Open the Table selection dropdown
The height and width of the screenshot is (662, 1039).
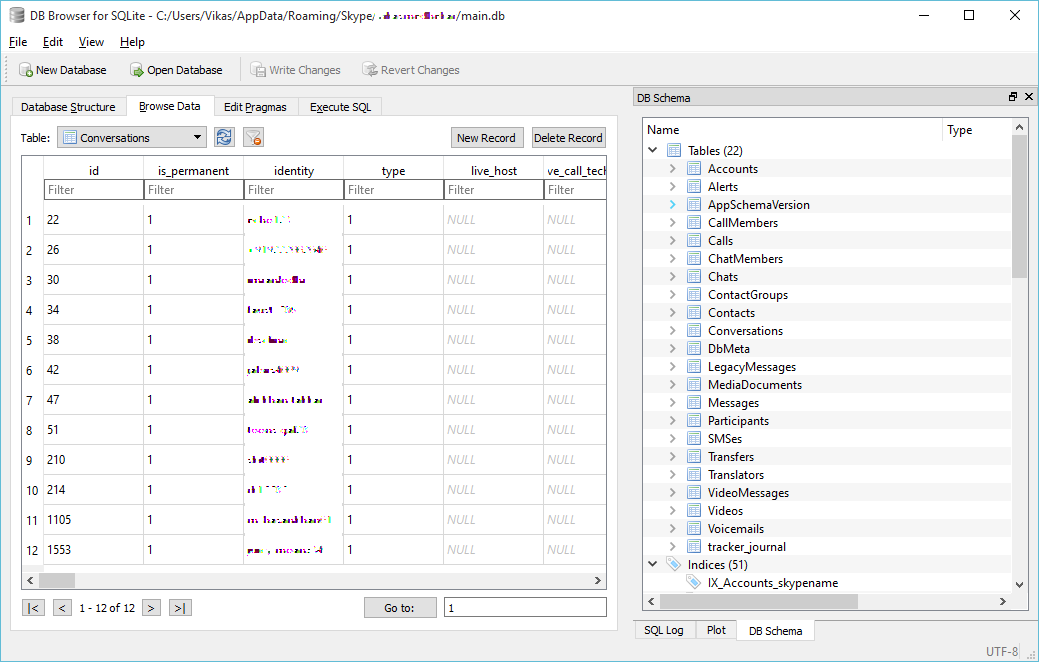tap(197, 138)
